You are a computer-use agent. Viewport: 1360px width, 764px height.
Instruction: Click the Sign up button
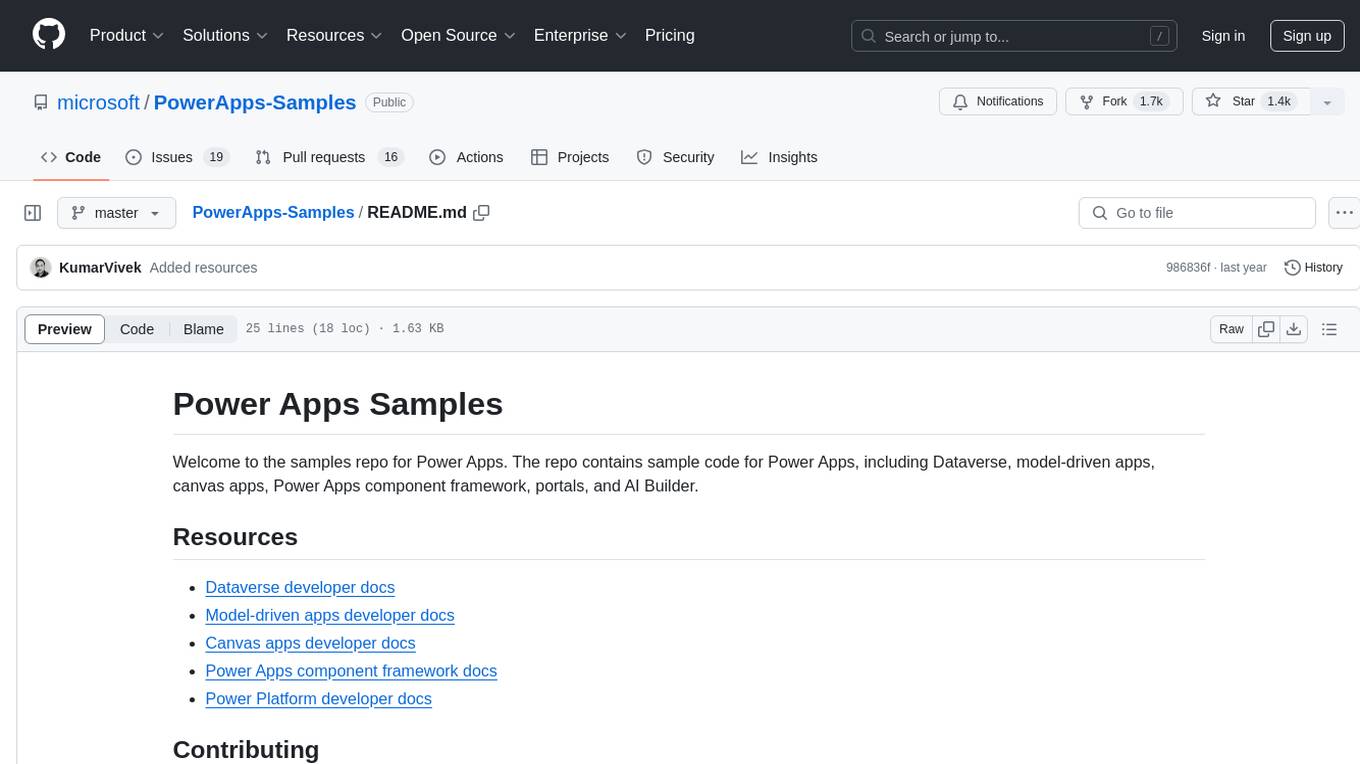pos(1307,36)
